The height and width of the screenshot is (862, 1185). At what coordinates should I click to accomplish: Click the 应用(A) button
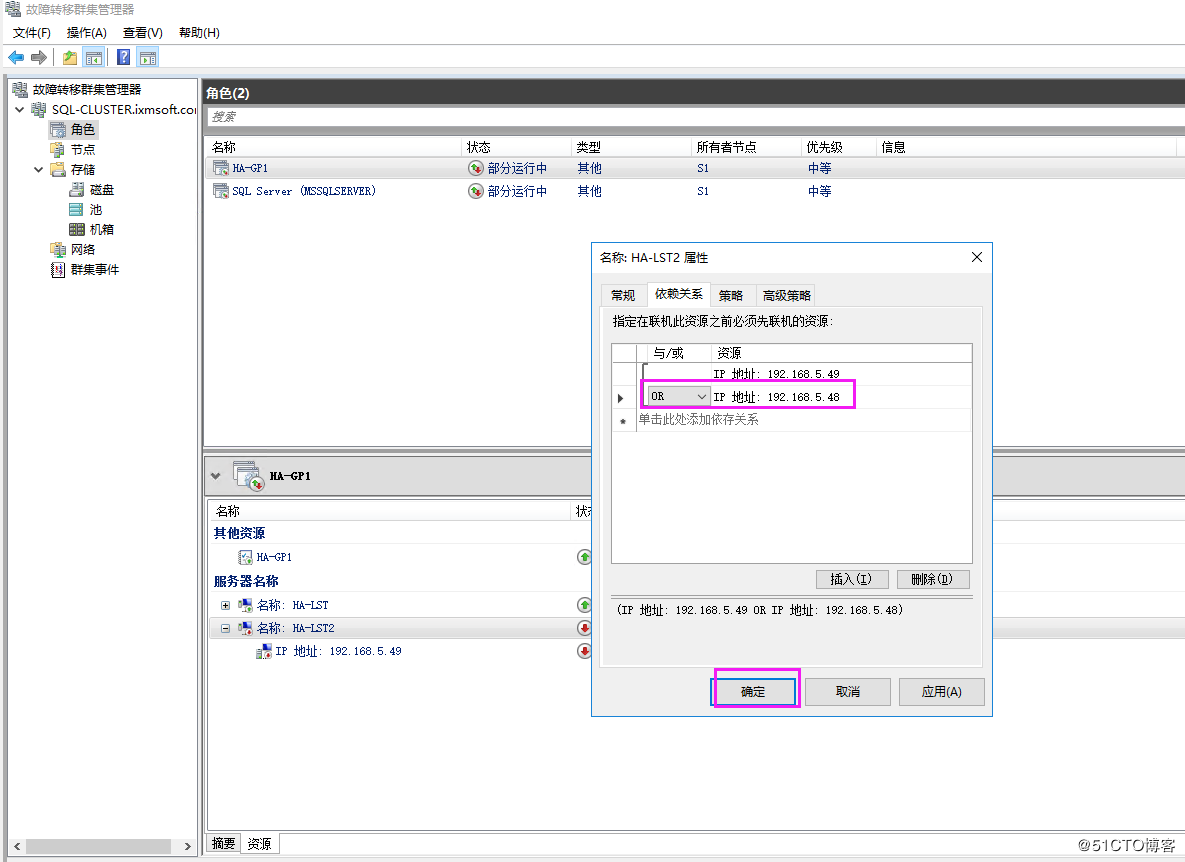pyautogui.click(x=940, y=691)
